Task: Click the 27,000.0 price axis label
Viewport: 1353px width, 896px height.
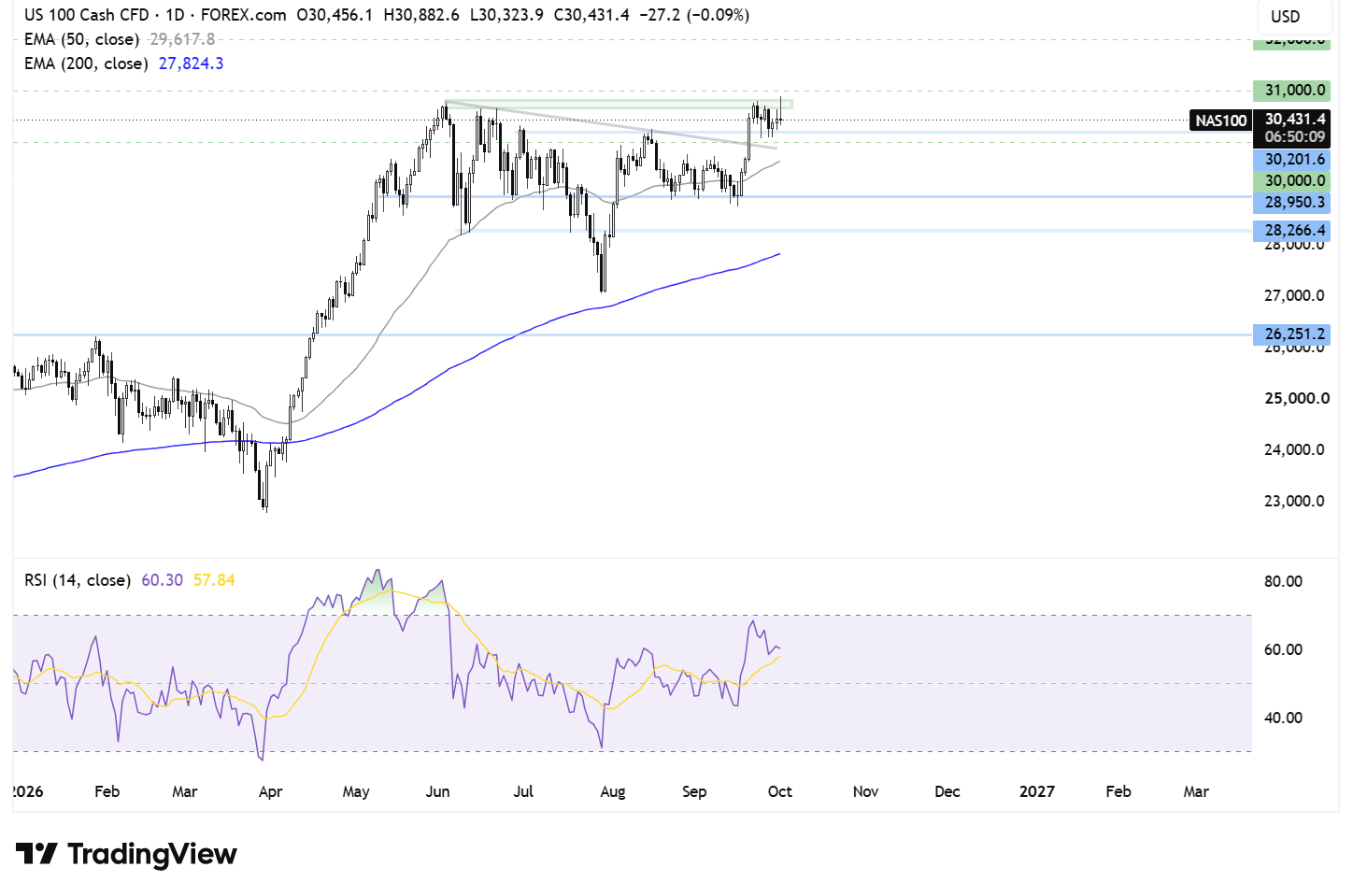Action: pos(1294,295)
